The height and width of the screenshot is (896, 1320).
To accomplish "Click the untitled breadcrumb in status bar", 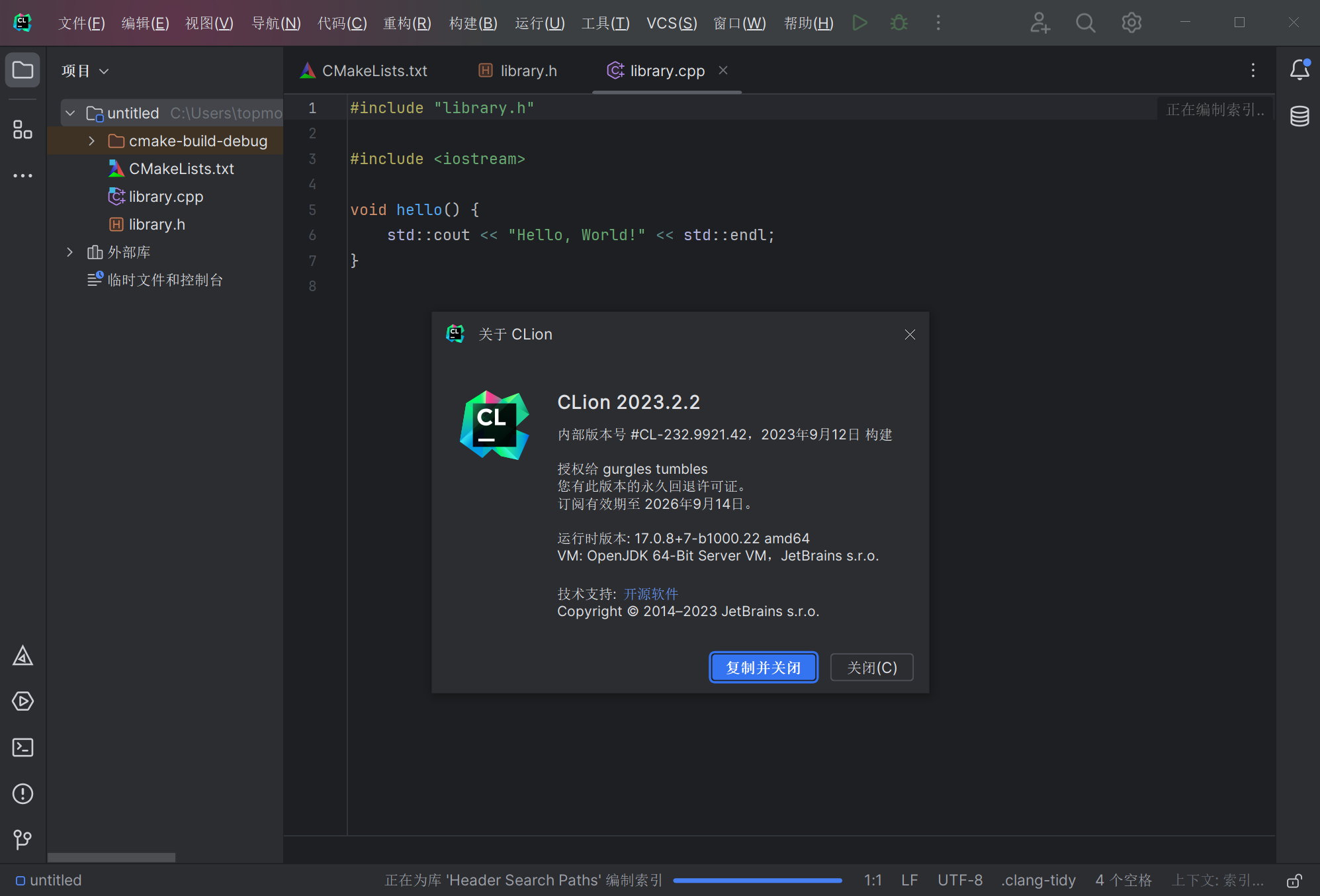I will point(49,881).
